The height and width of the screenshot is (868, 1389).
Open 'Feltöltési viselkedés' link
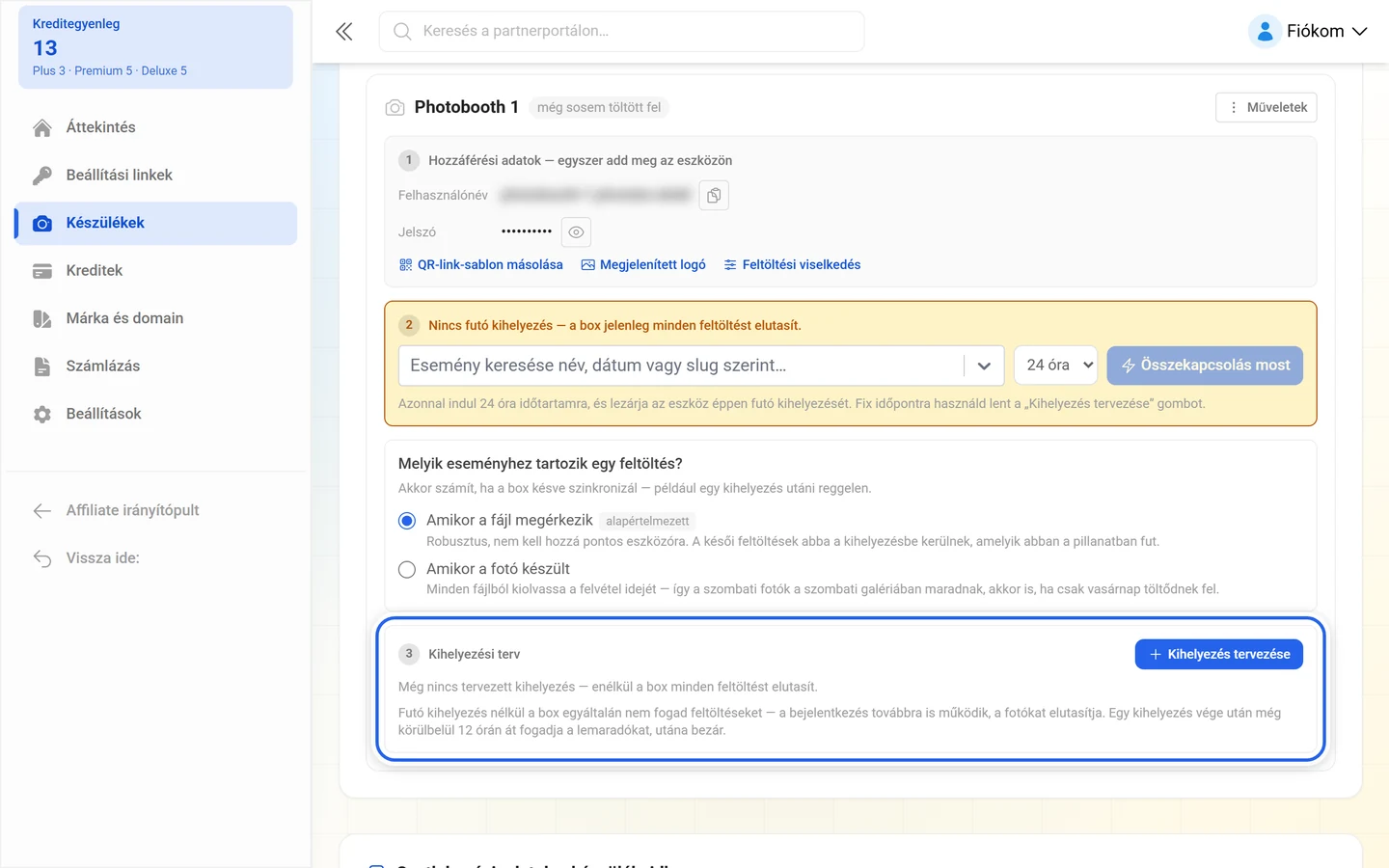point(792,265)
